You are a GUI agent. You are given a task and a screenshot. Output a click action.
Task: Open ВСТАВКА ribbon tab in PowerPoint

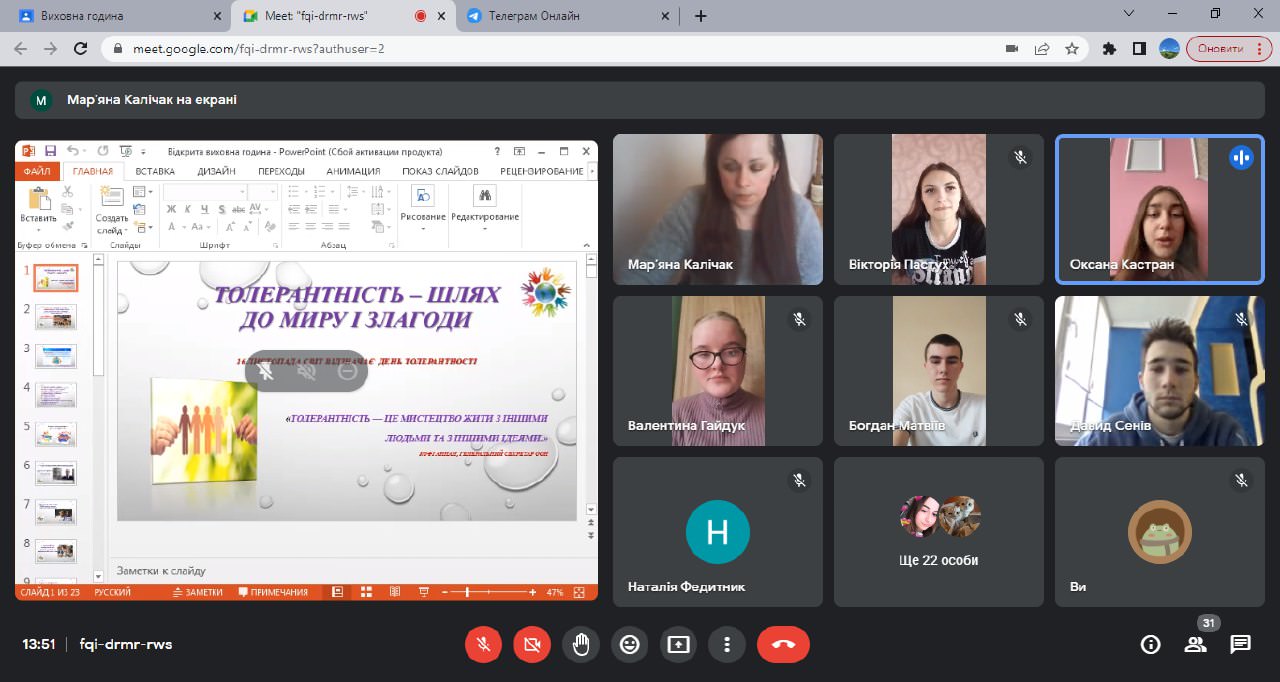pos(155,171)
